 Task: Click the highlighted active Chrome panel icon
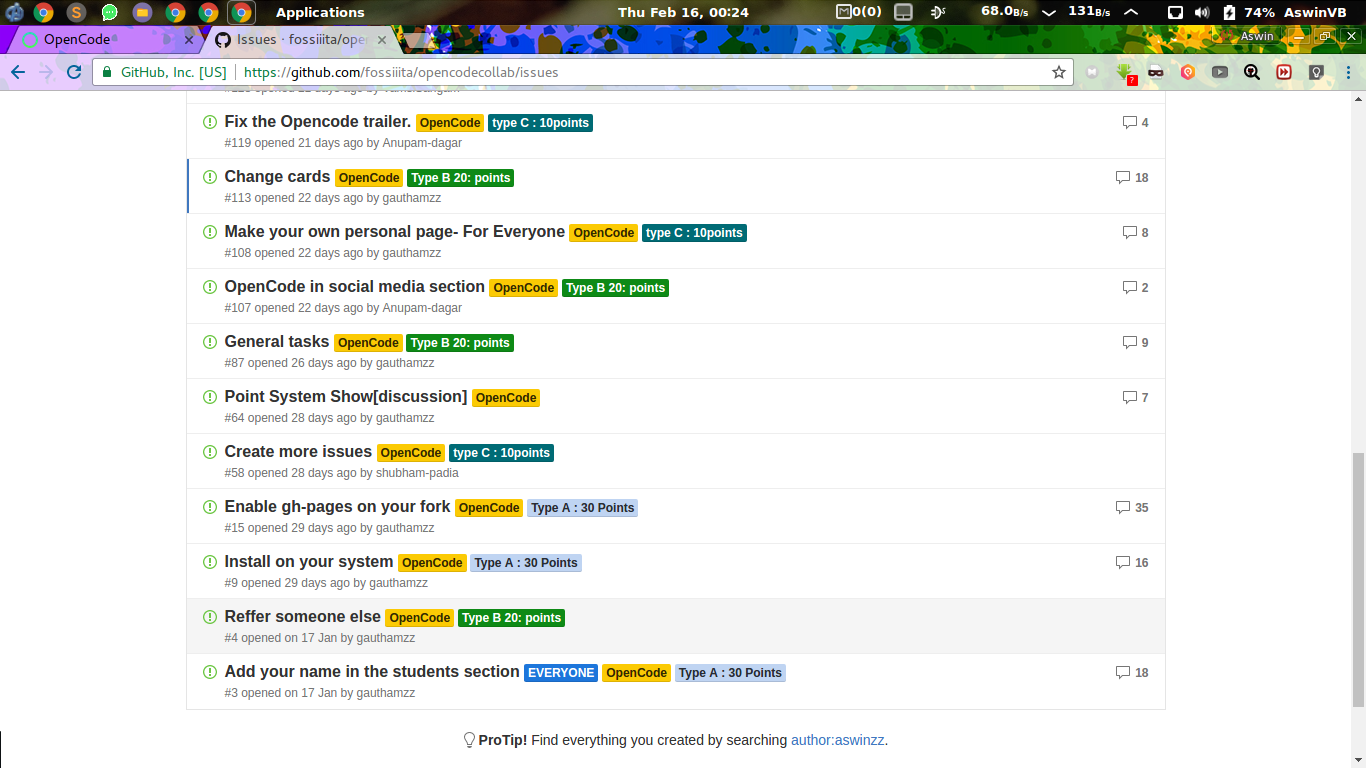coord(241,12)
